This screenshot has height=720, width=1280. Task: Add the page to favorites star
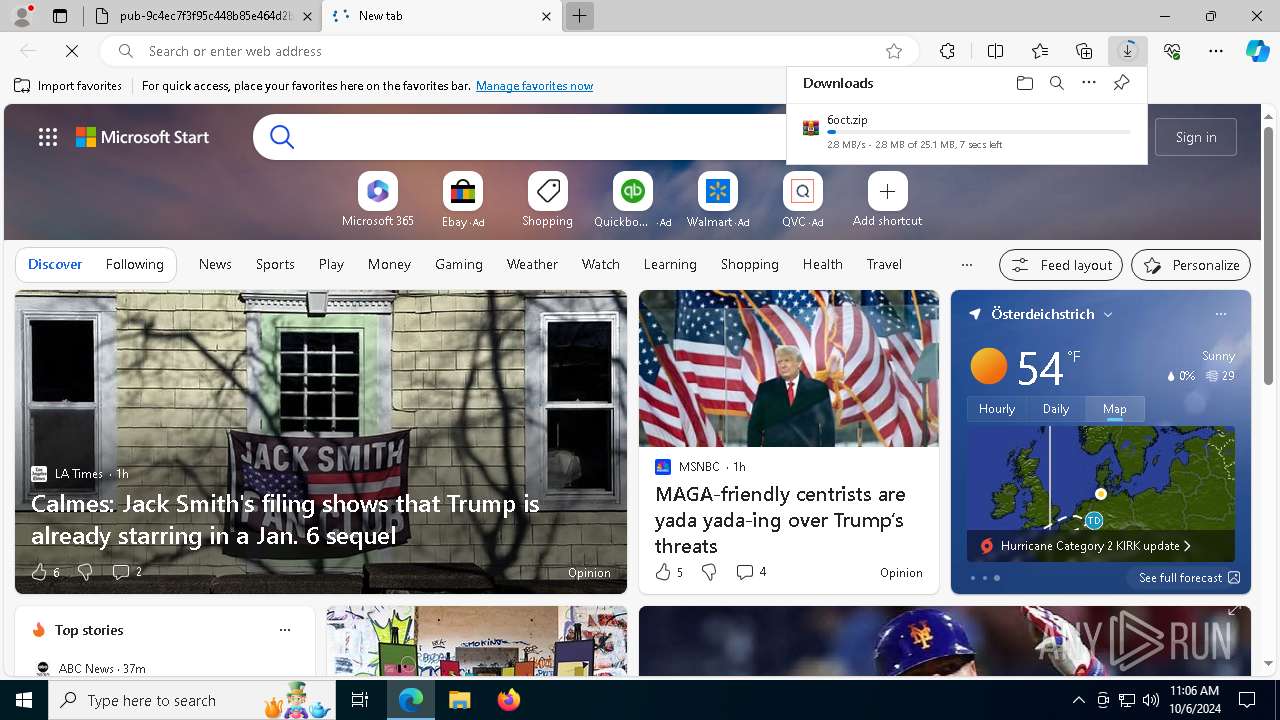pyautogui.click(x=894, y=51)
